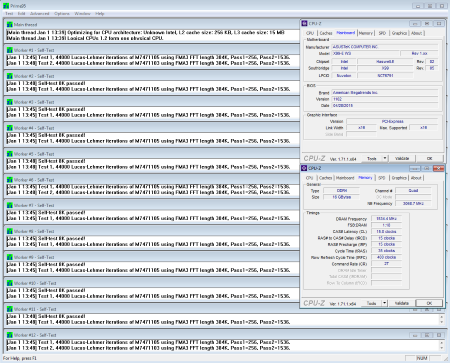Open the Advanced menu in Prime95
The width and height of the screenshot is (450, 363).
(x=40, y=14)
